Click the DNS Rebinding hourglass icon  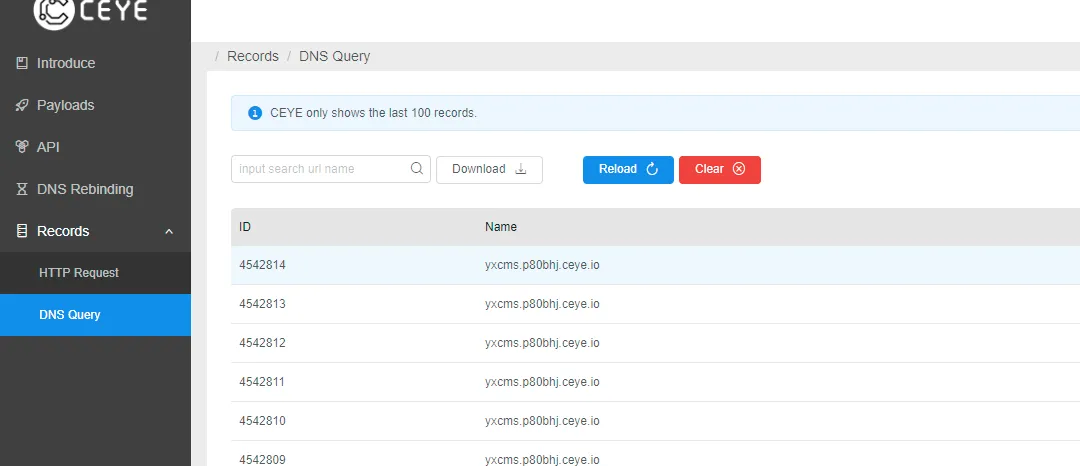click(x=22, y=189)
